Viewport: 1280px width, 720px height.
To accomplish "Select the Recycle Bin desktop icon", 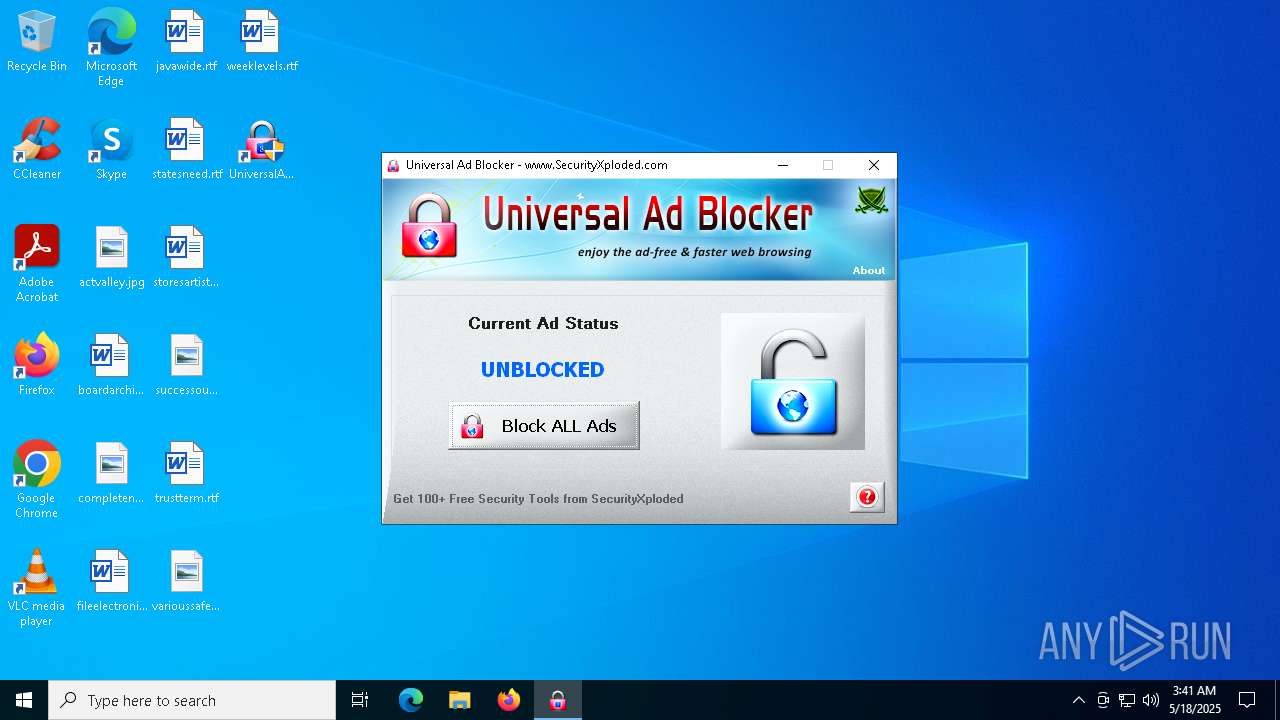I will click(37, 42).
